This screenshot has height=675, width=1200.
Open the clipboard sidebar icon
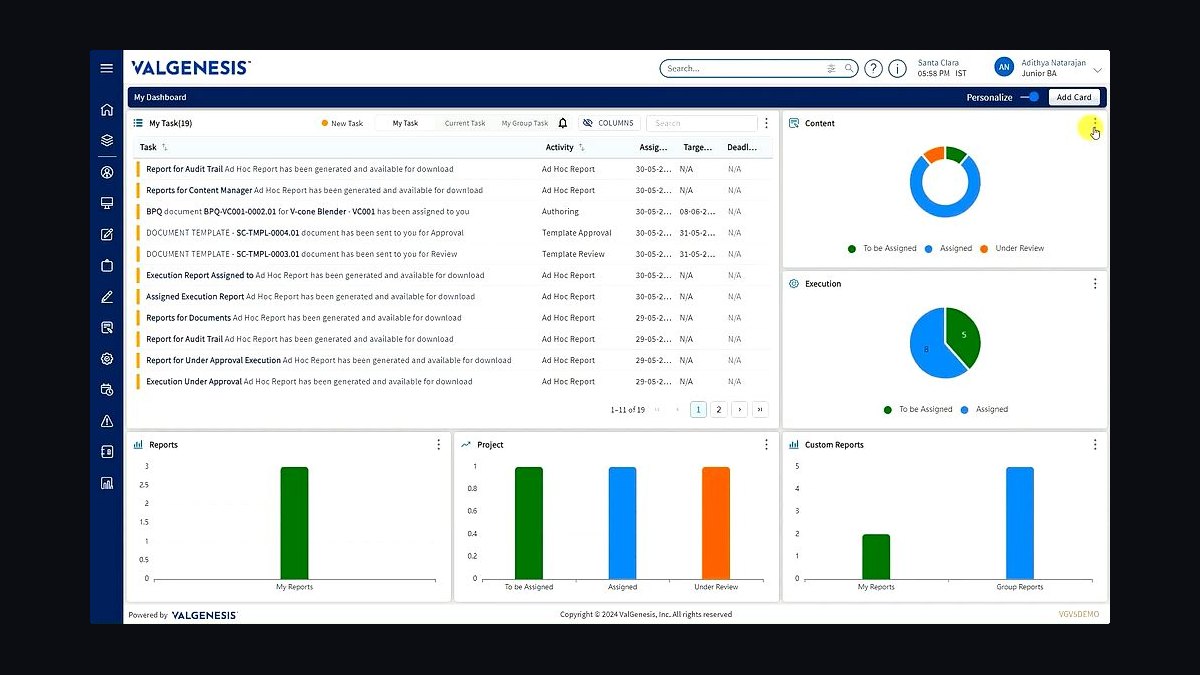[x=107, y=266]
